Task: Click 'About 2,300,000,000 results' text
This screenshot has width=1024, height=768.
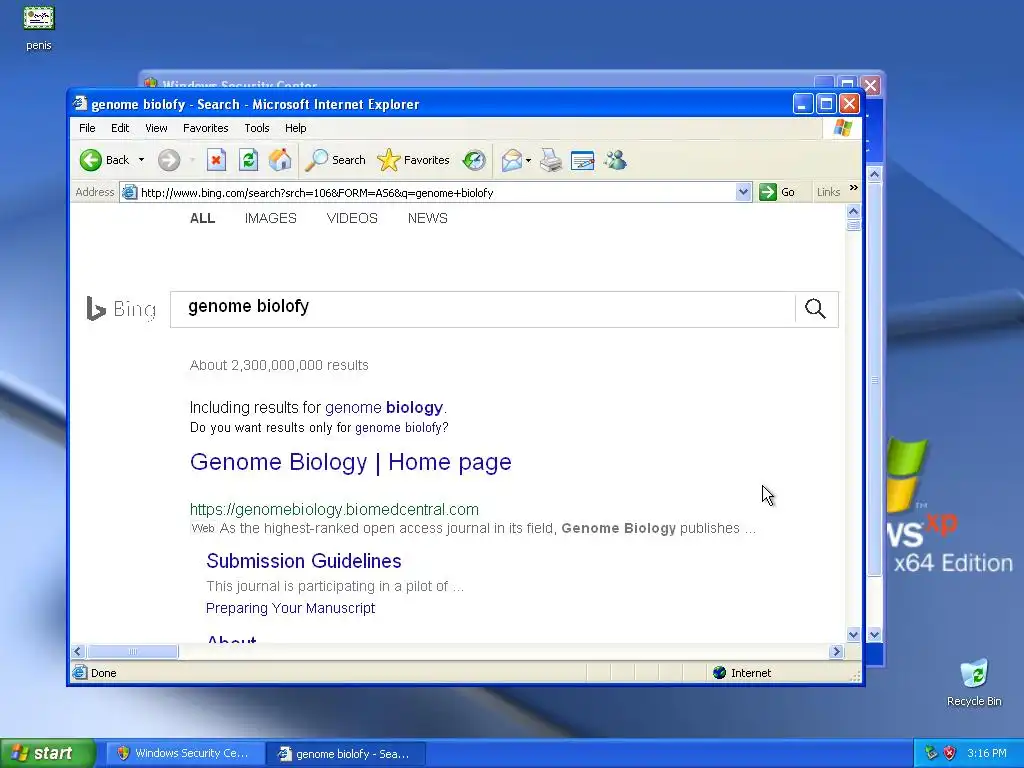Action: pyautogui.click(x=279, y=365)
